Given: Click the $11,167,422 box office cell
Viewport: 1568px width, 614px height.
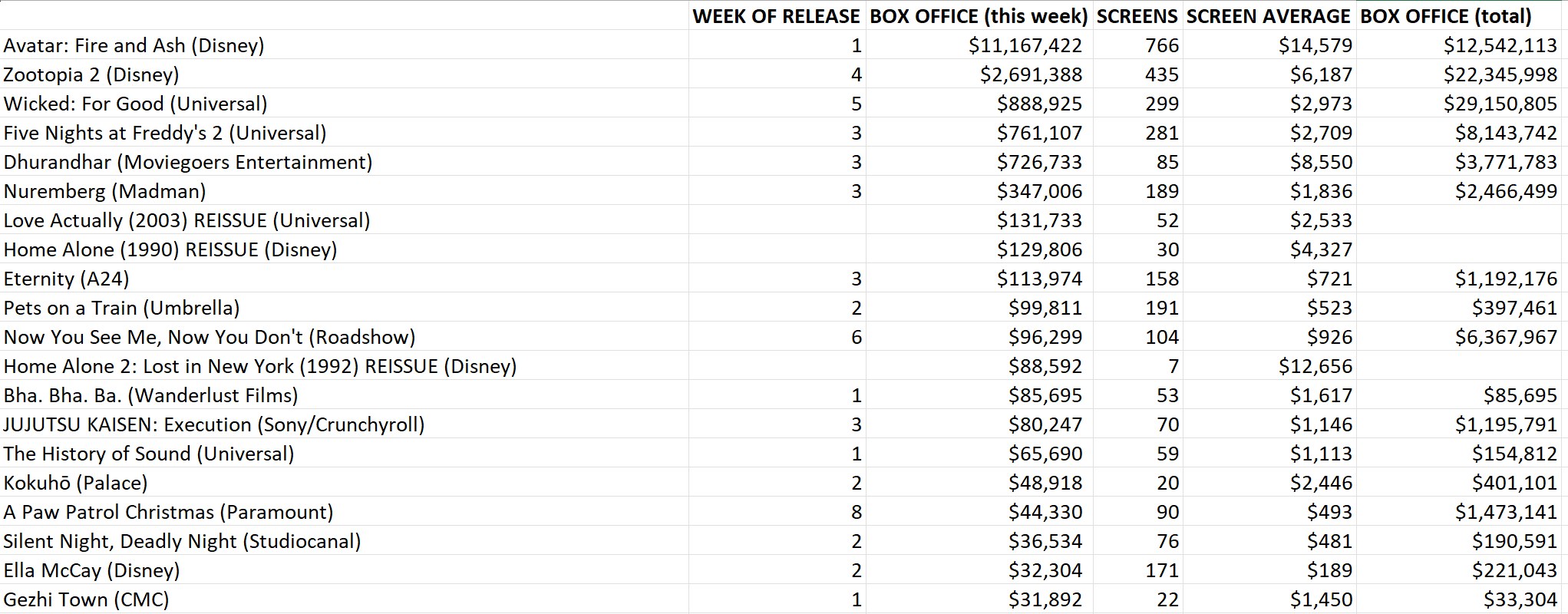Looking at the screenshot, I should [x=1025, y=45].
